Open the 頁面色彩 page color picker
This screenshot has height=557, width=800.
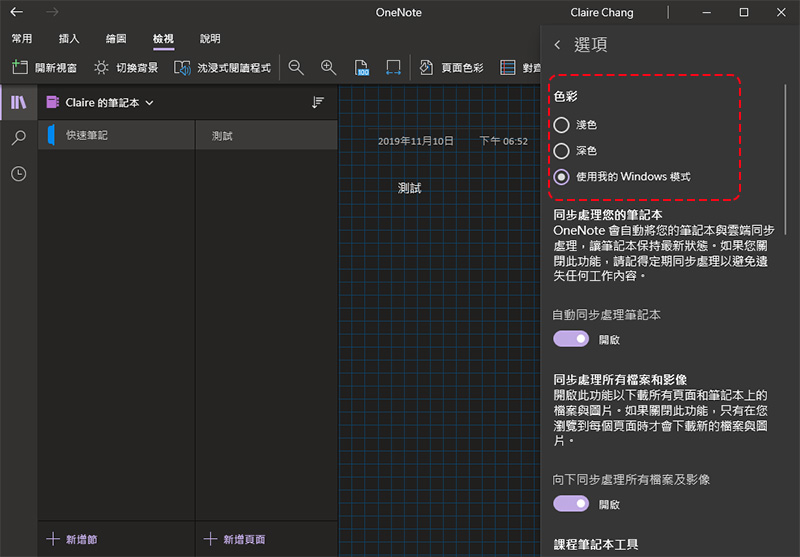[451, 68]
